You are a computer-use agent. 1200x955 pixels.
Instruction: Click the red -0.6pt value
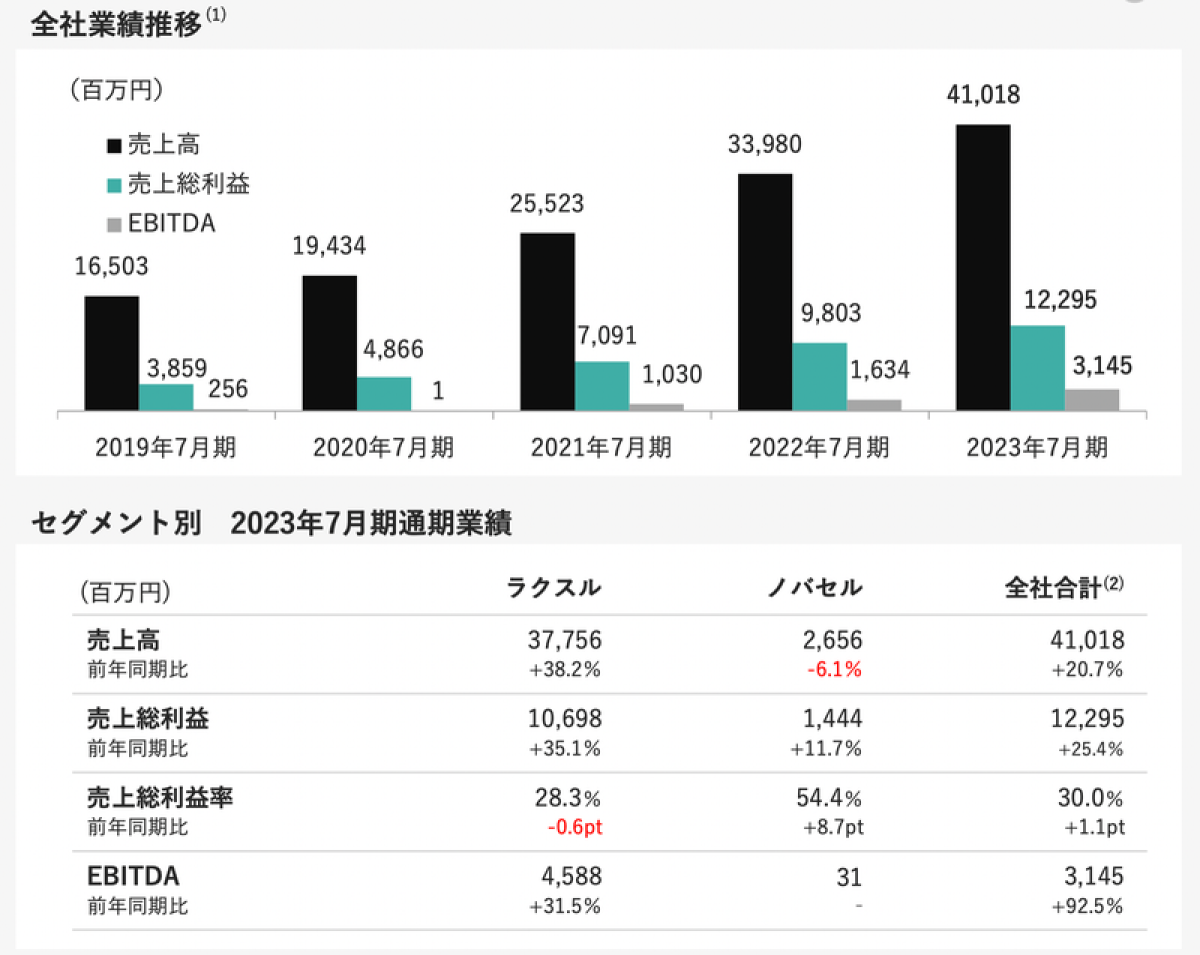click(572, 827)
